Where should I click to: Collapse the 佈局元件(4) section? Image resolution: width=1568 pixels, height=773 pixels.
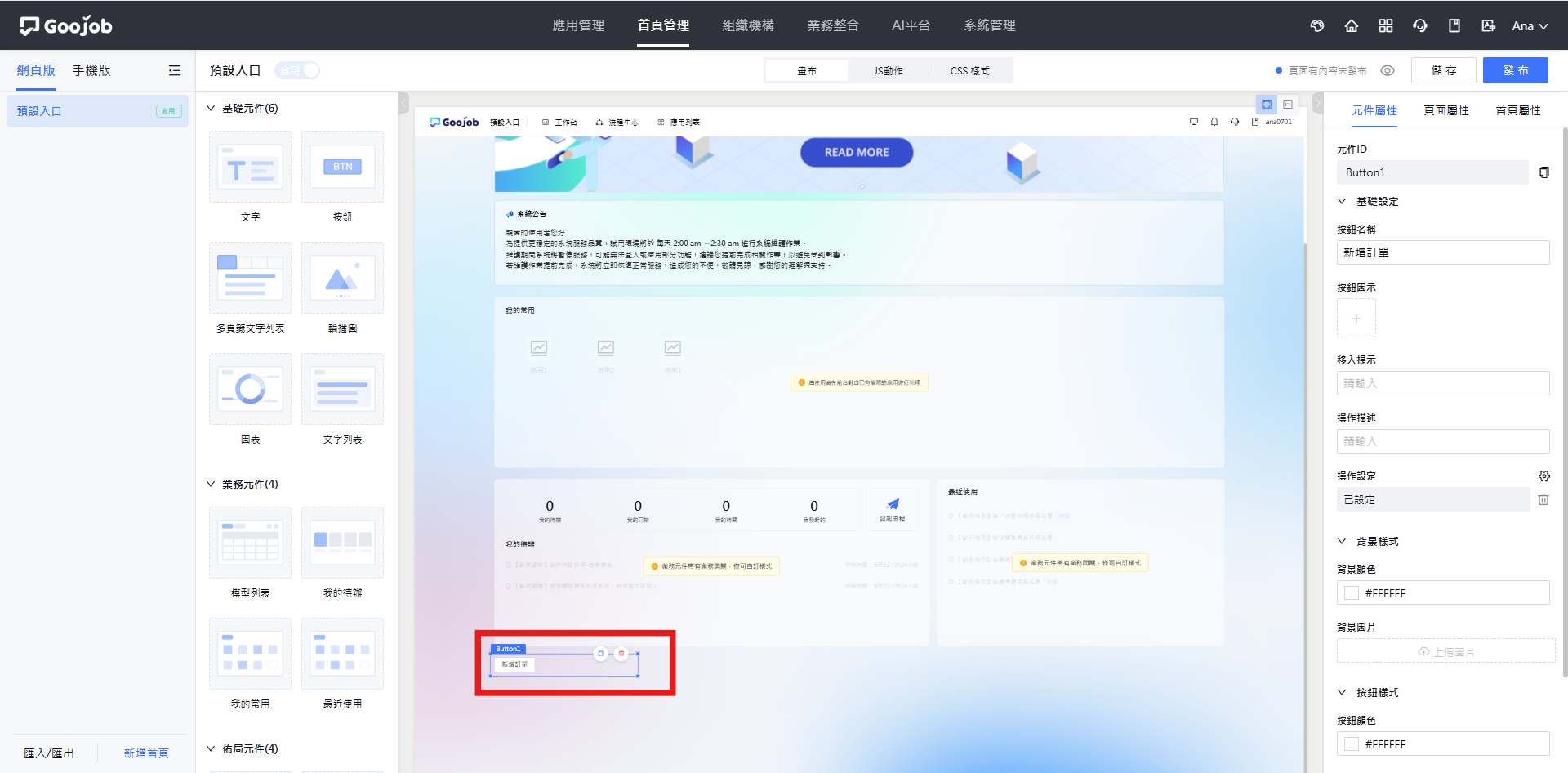tap(211, 748)
